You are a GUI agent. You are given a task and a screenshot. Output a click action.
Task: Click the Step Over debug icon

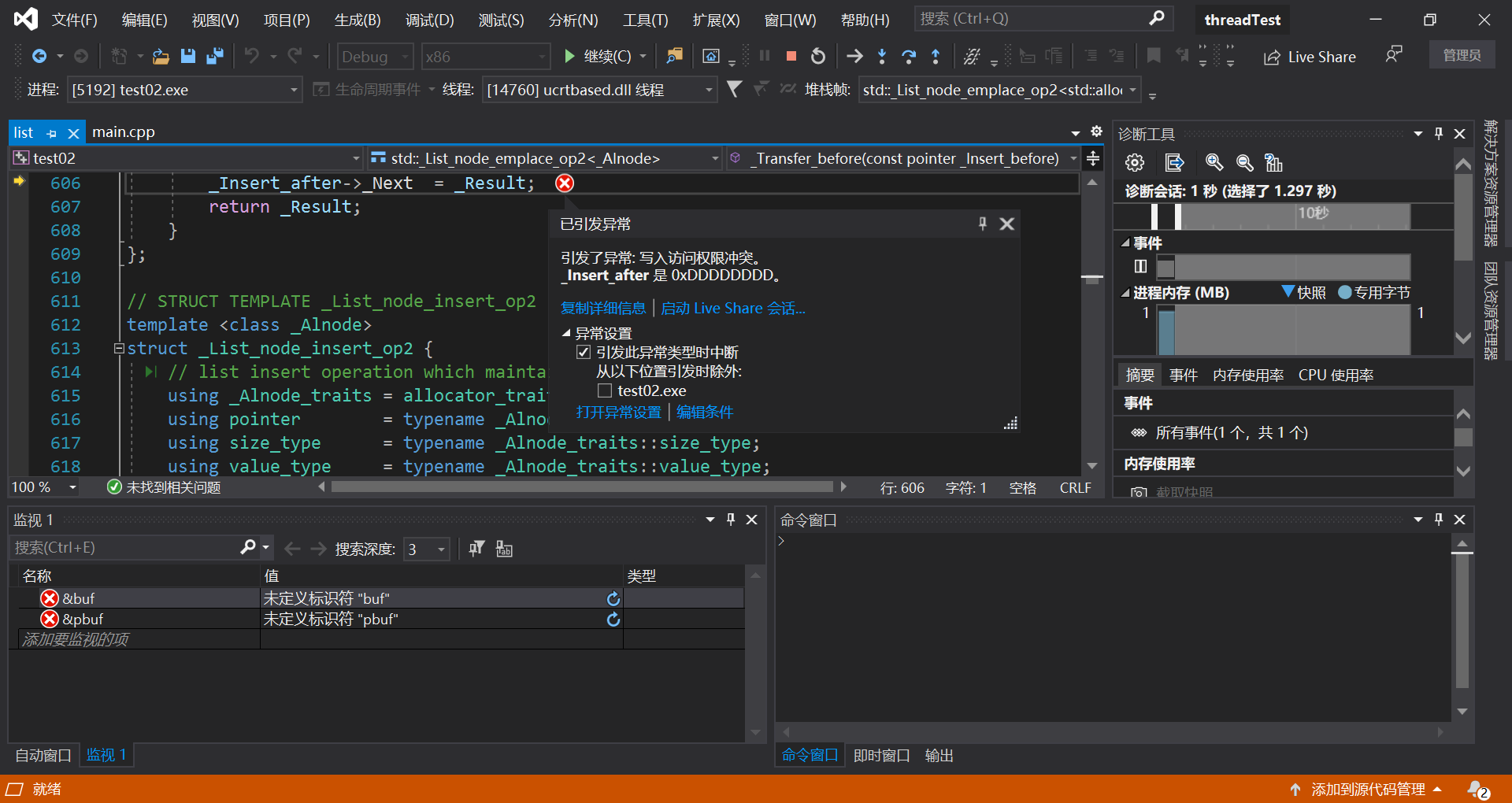pos(908,56)
